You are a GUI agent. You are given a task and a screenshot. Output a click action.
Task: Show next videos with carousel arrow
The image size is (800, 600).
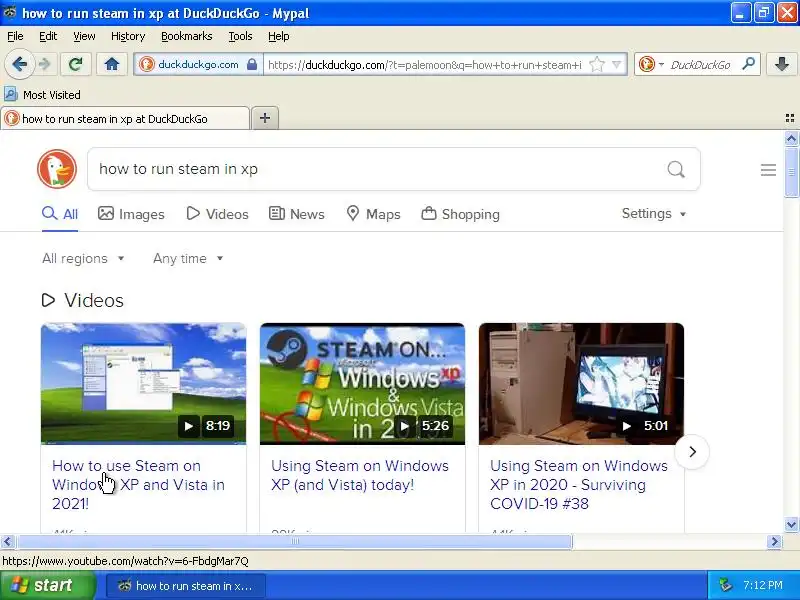click(x=692, y=452)
